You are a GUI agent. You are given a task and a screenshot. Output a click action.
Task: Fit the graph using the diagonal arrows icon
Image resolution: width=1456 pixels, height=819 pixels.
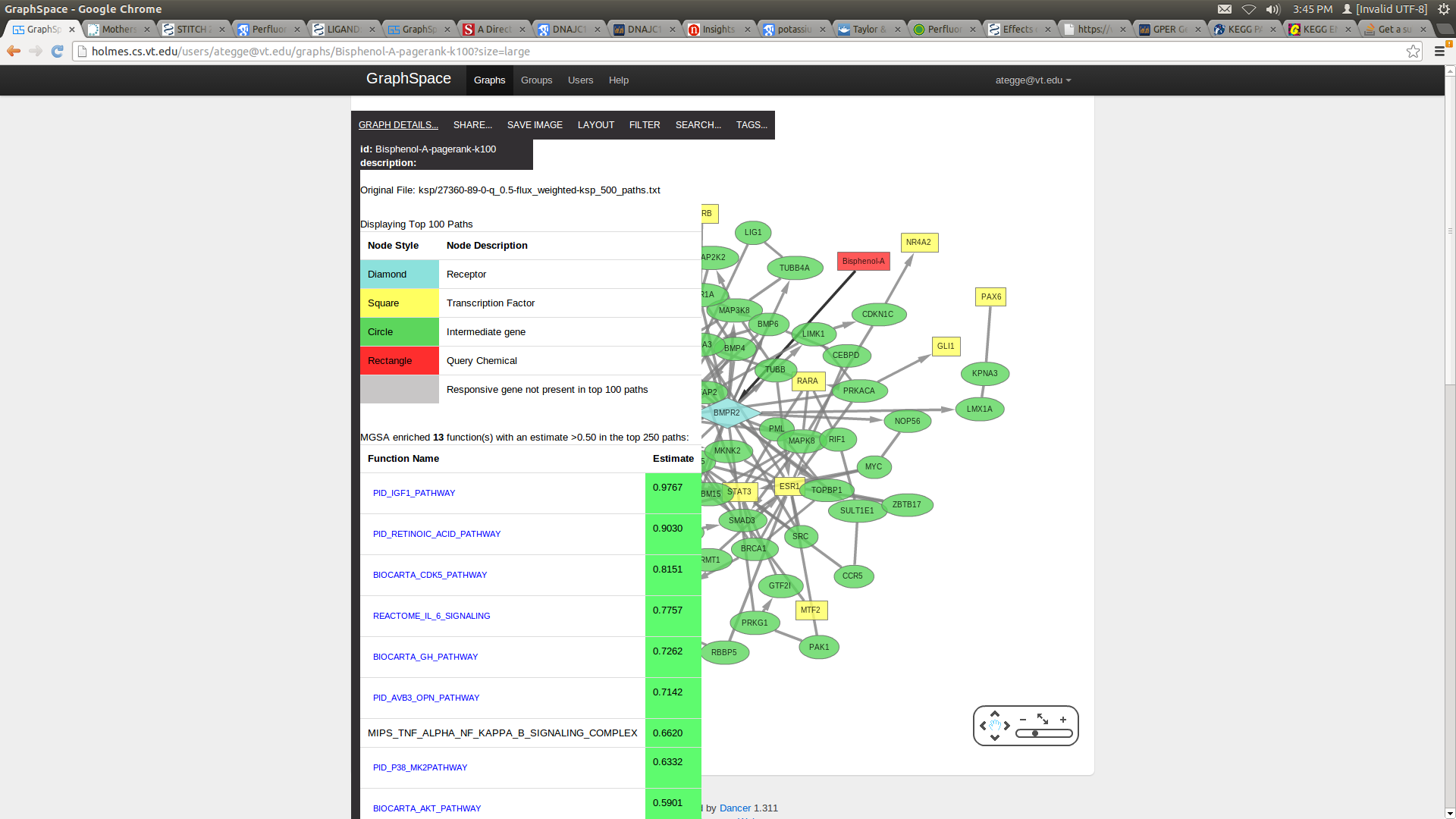pos(1043,719)
